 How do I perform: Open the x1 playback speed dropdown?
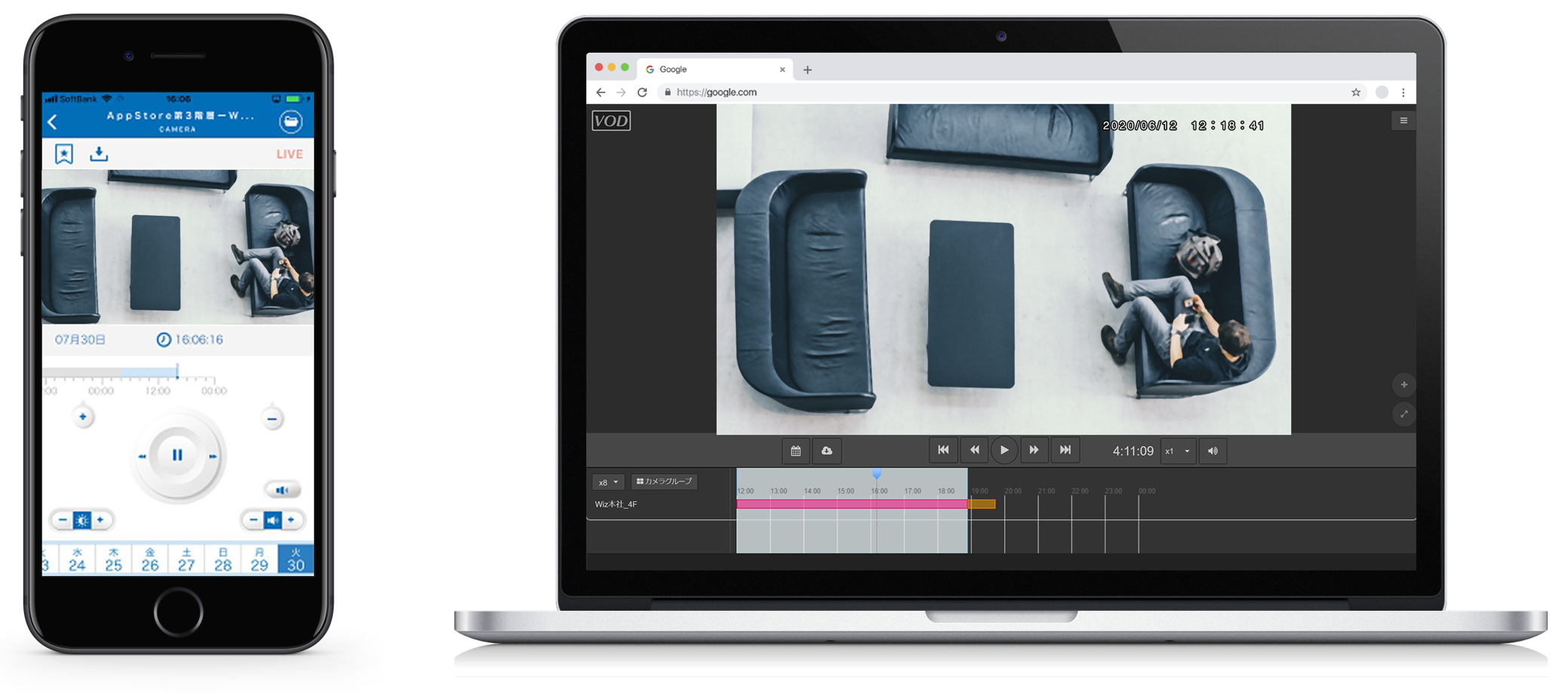click(1178, 451)
